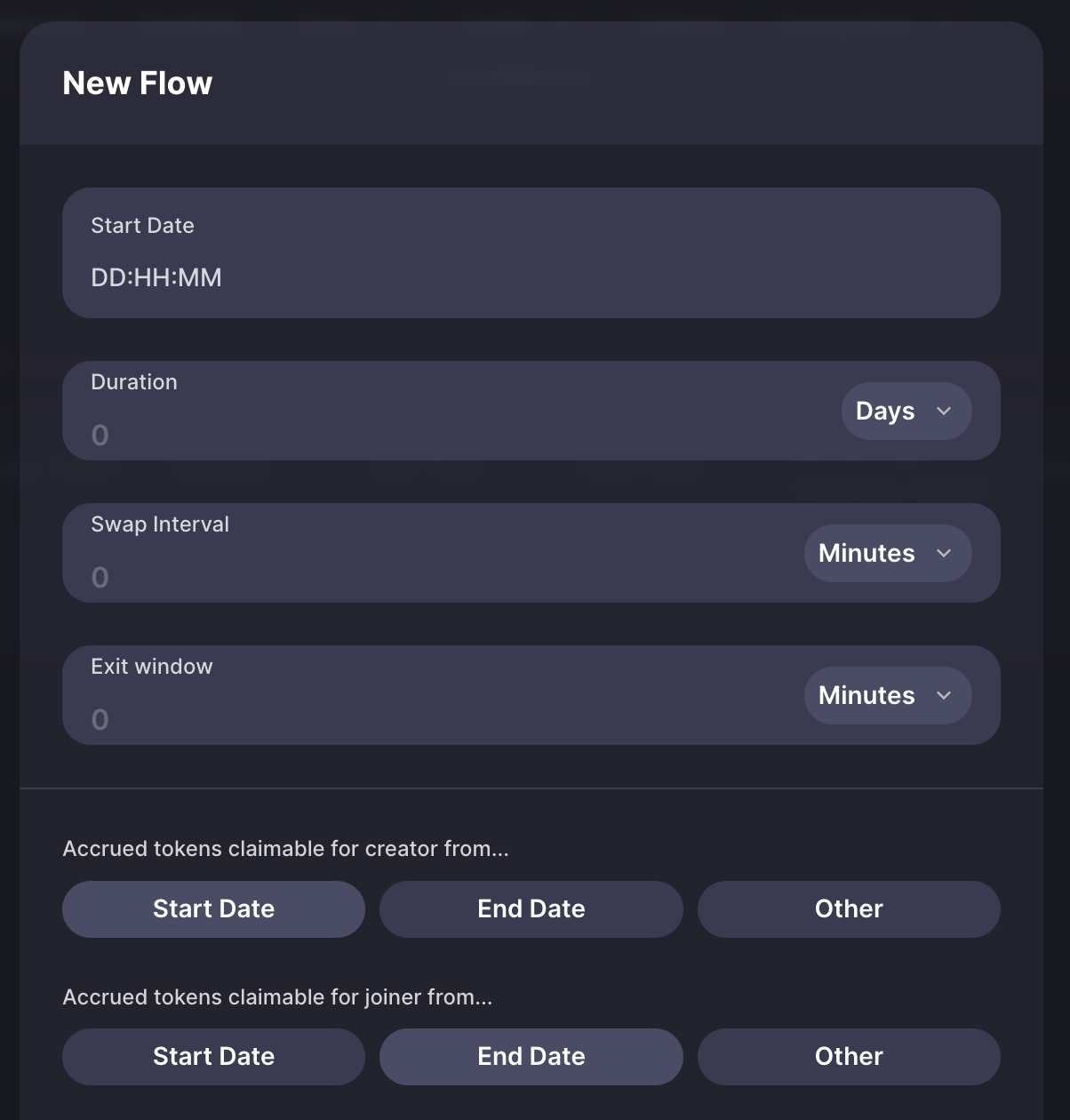Click the chevron arrow in Swap Interval unit

(x=944, y=553)
